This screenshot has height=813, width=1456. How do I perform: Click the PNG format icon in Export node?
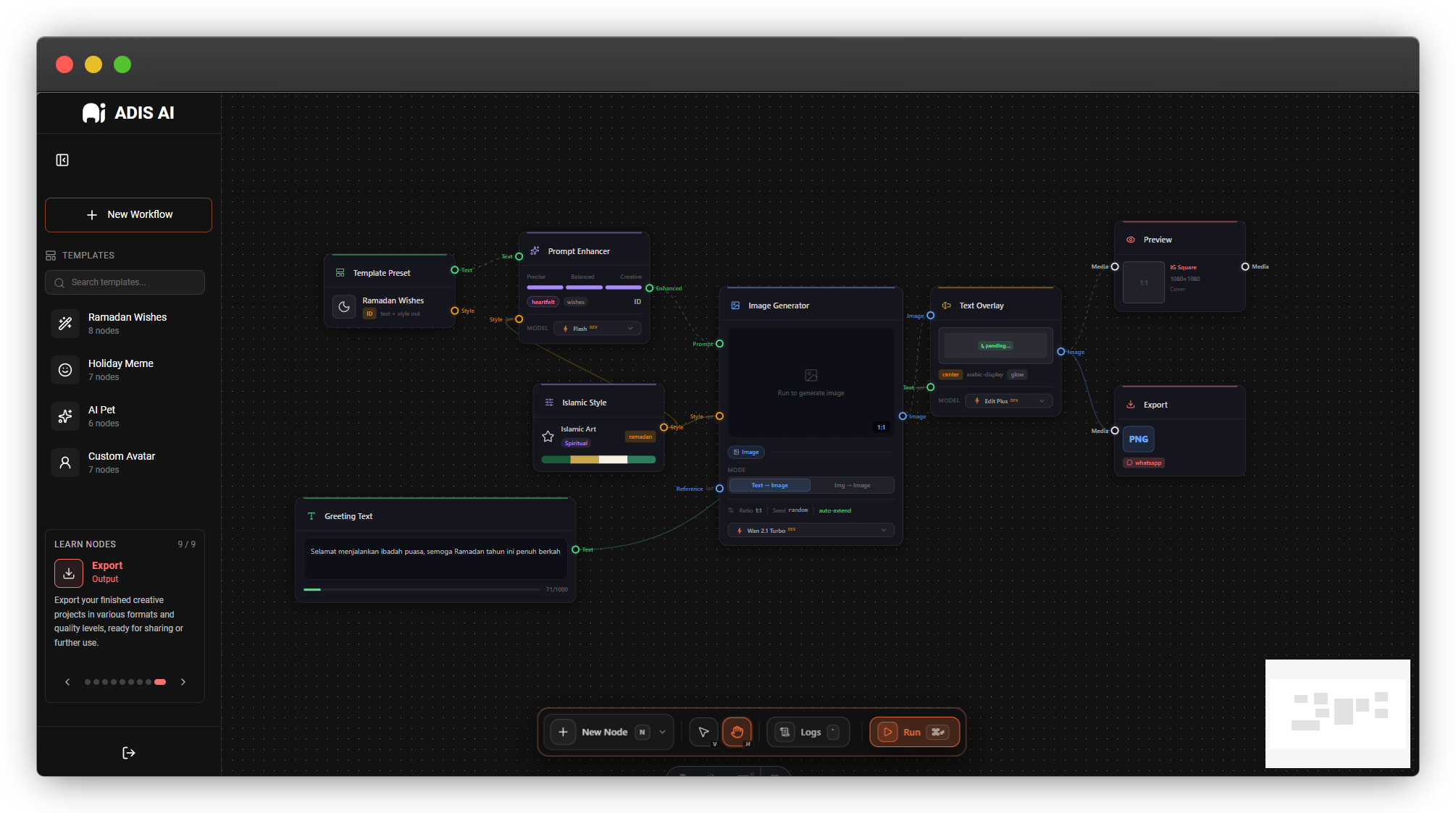(1138, 439)
